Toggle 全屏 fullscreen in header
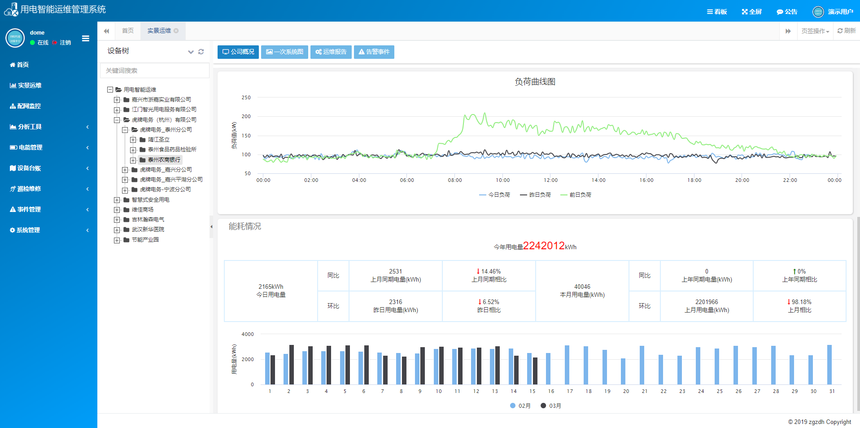The image size is (860, 428). pyautogui.click(x=752, y=12)
